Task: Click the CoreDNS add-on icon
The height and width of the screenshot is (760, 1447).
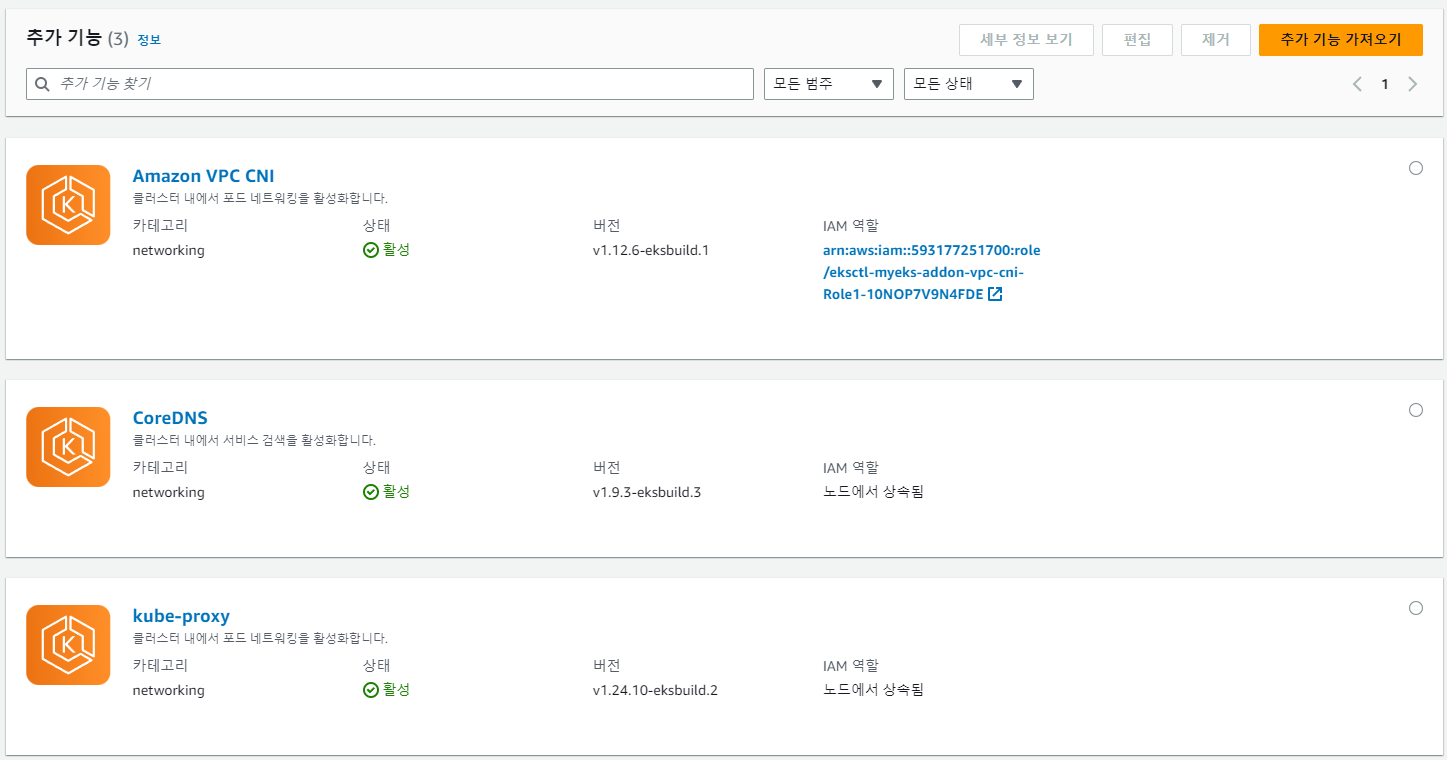Action: 68,447
